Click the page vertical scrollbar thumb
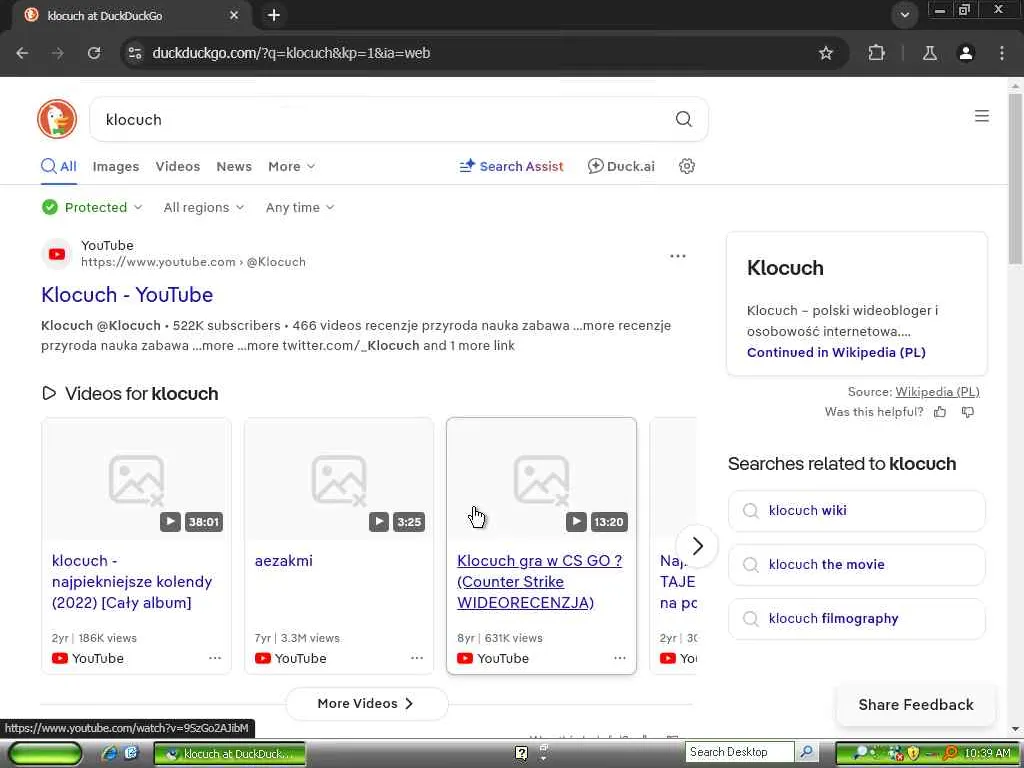The image size is (1024, 768). coord(1015,178)
